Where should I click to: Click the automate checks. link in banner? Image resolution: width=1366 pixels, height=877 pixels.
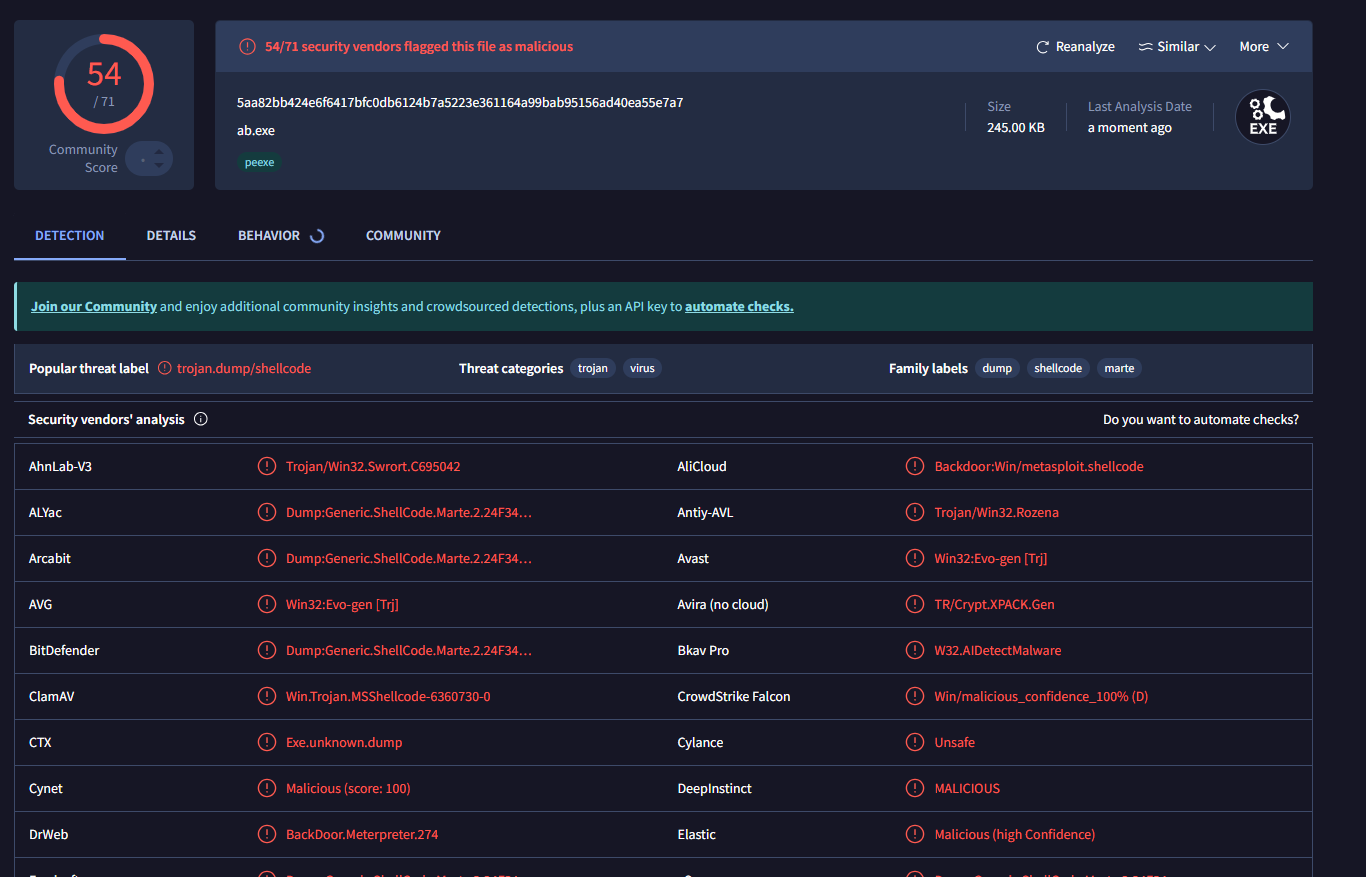739,307
